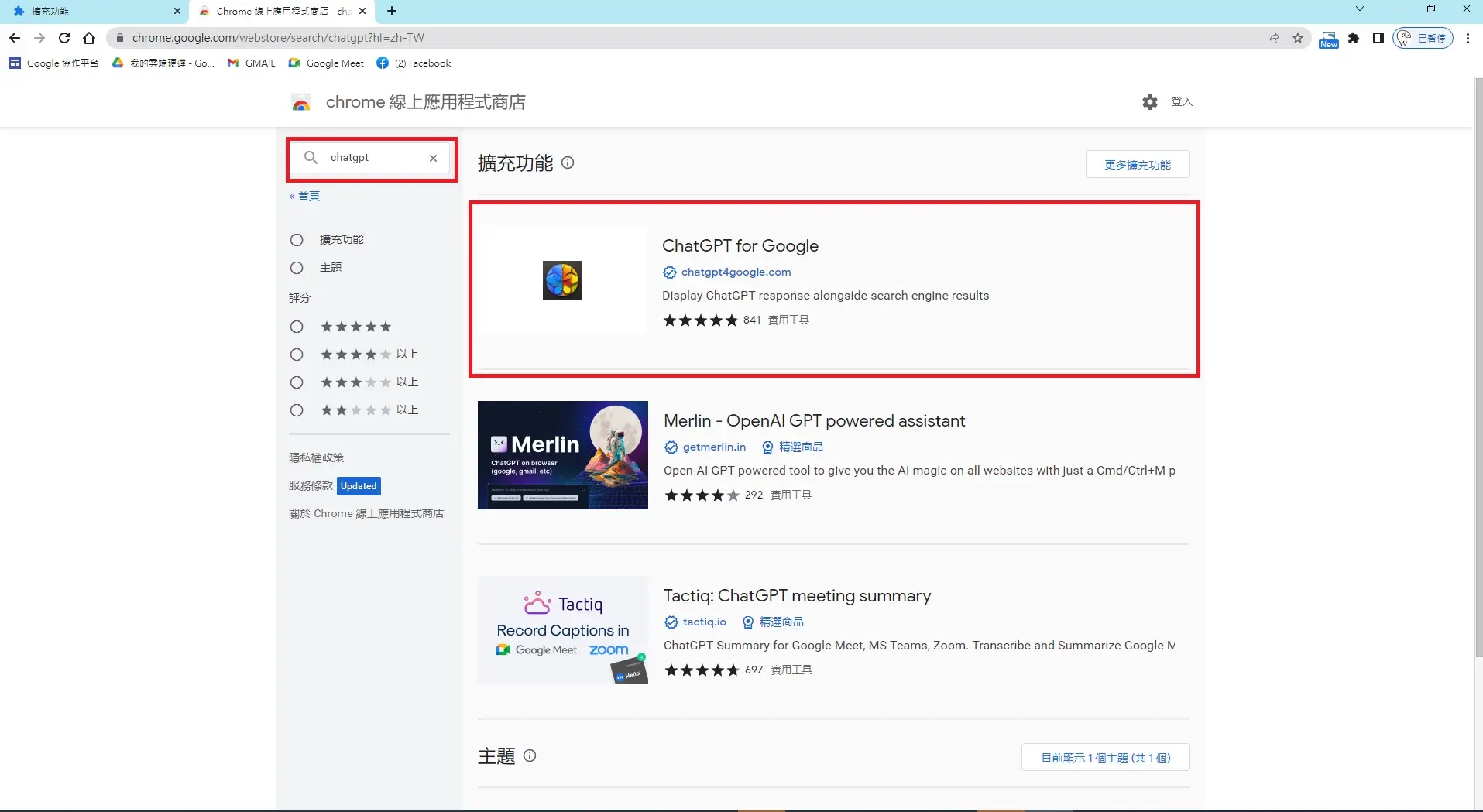Click the ChatGPT for Google icon thumbnail
Image resolution: width=1483 pixels, height=812 pixels.
(562, 280)
